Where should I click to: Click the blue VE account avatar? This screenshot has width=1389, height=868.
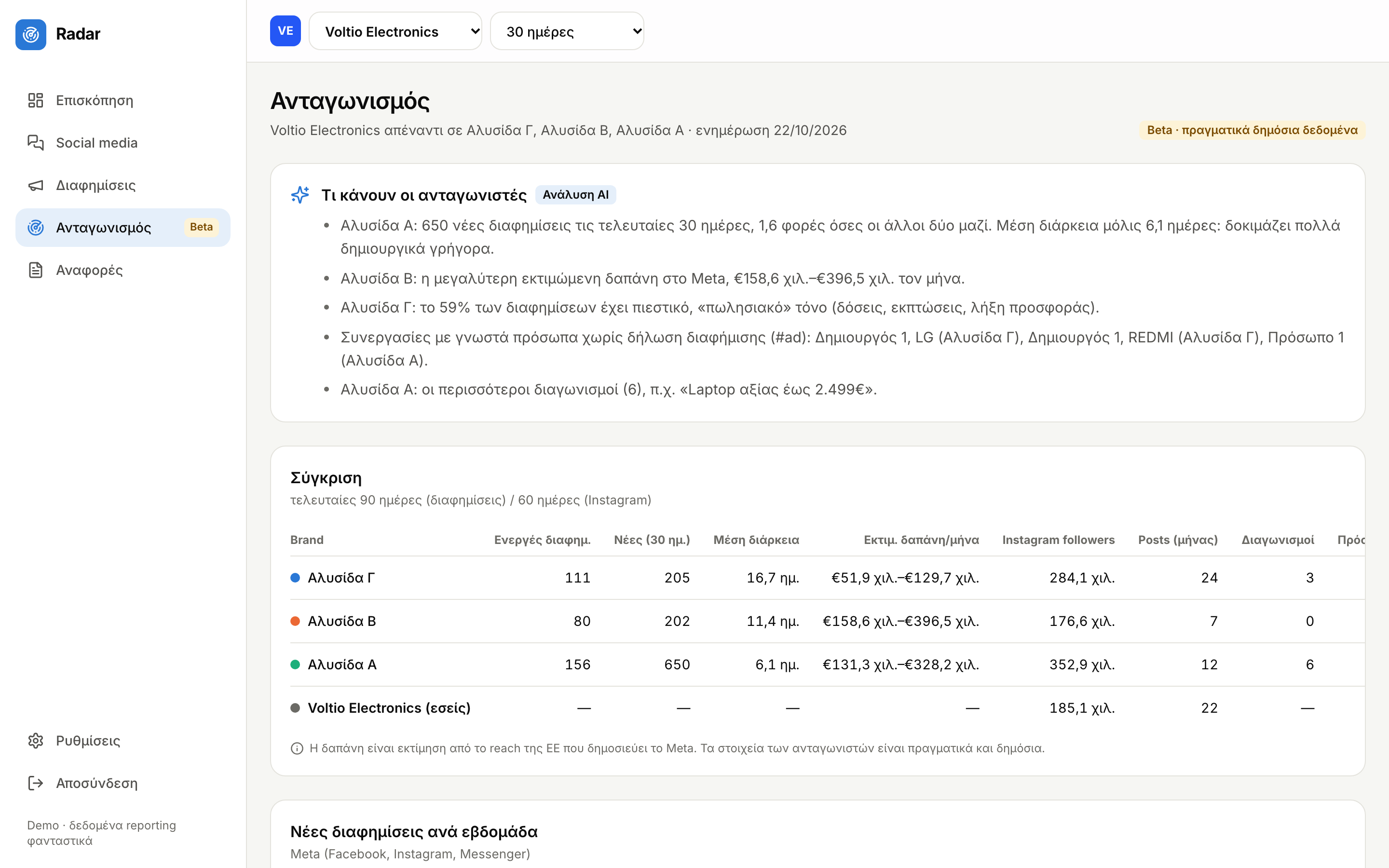pyautogui.click(x=285, y=31)
